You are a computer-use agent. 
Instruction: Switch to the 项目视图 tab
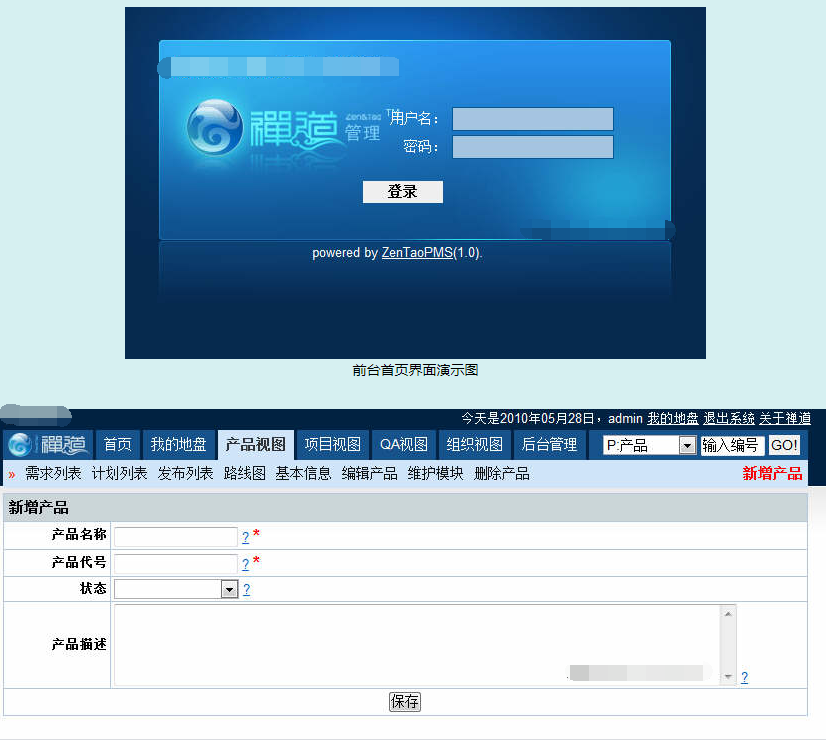tap(332, 445)
